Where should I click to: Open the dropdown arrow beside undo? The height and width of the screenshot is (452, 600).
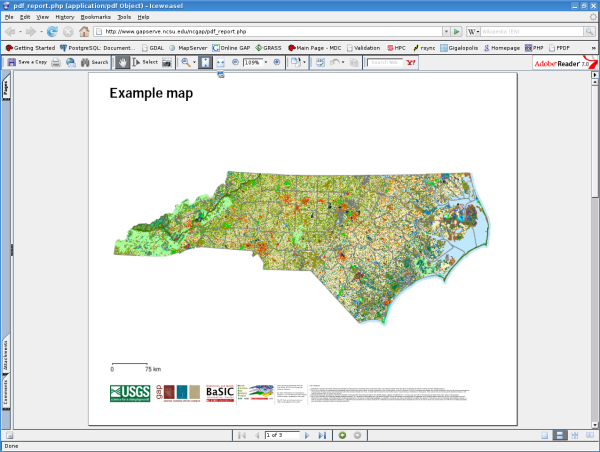pos(343,62)
